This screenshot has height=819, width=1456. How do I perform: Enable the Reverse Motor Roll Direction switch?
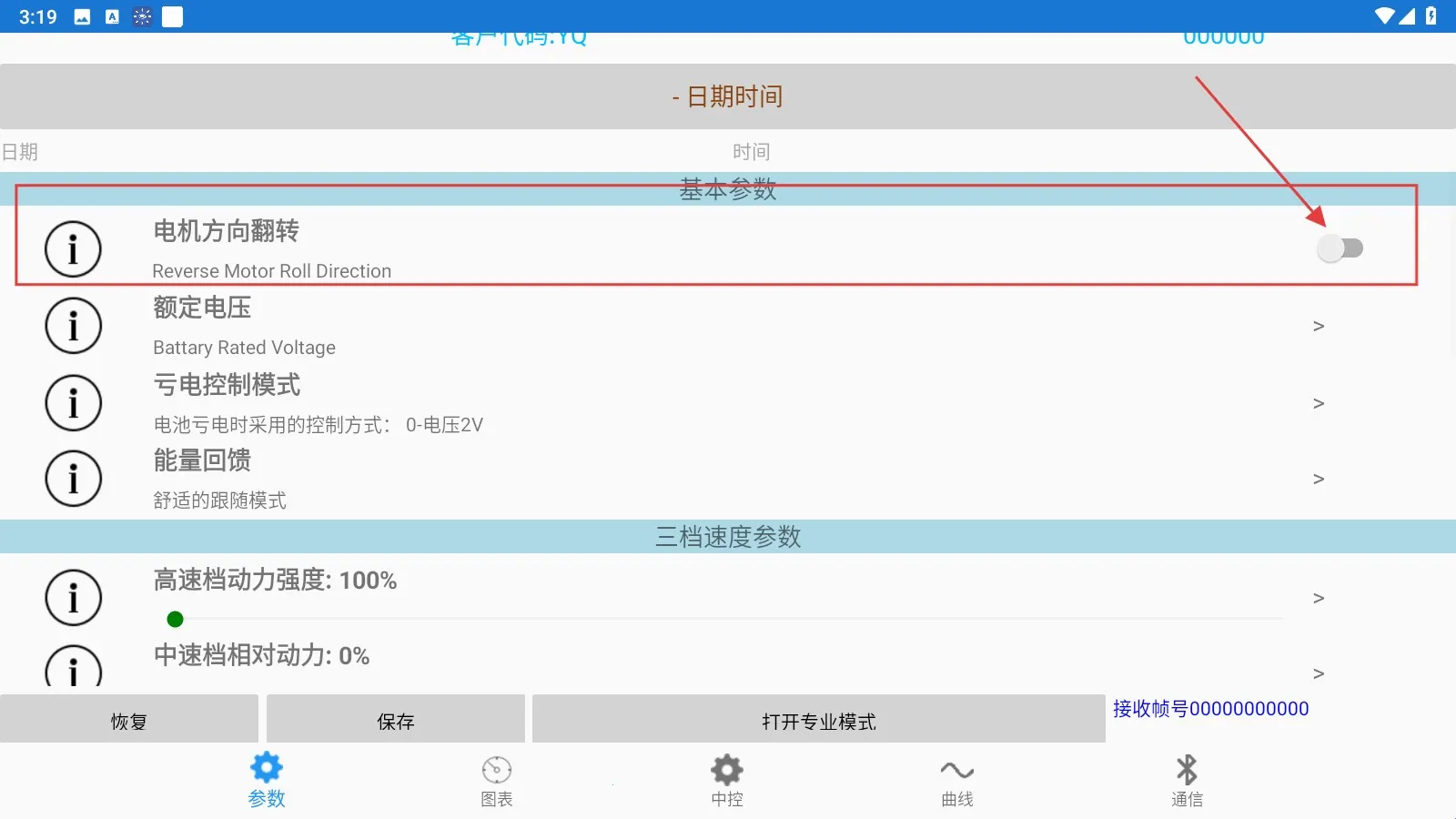1340,247
